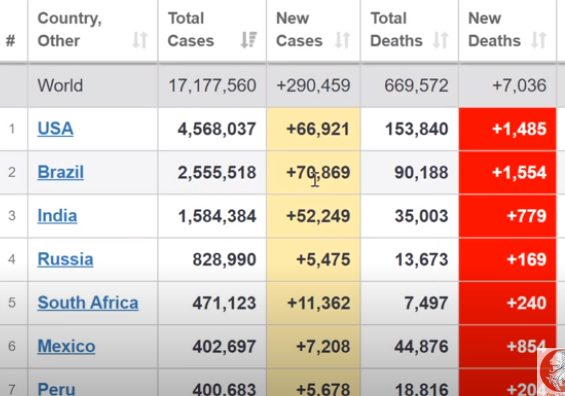Select the World total cases cell
Viewport: 565px width, 396px height.
(x=212, y=85)
